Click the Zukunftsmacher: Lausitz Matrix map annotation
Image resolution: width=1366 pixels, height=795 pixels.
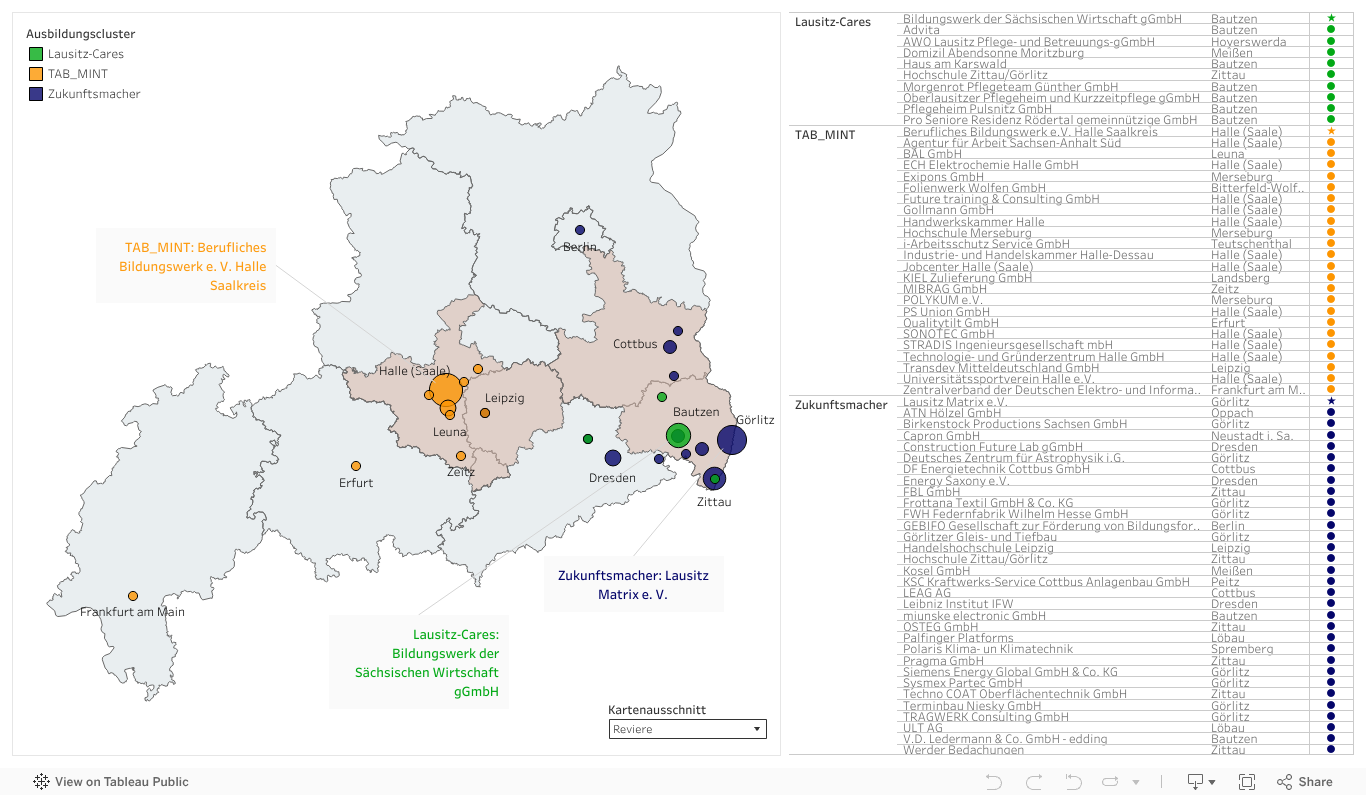633,584
